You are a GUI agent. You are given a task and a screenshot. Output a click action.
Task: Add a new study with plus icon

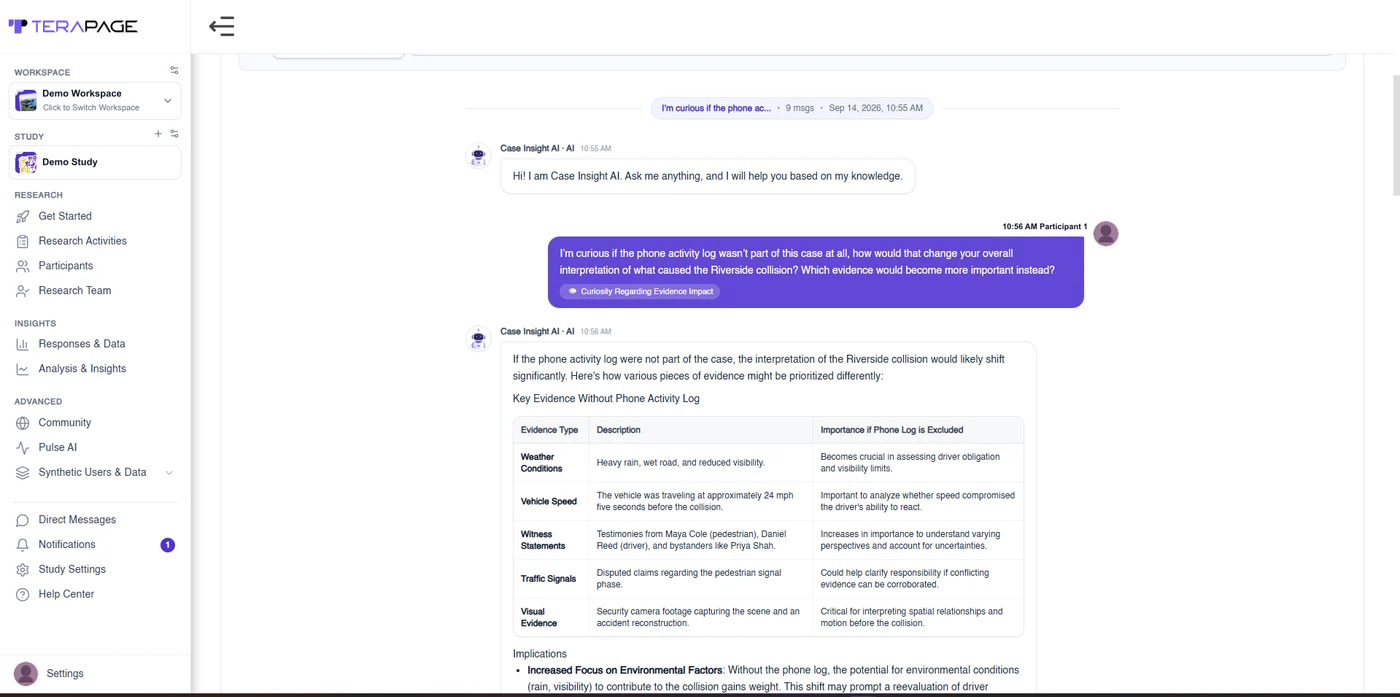[x=158, y=134]
